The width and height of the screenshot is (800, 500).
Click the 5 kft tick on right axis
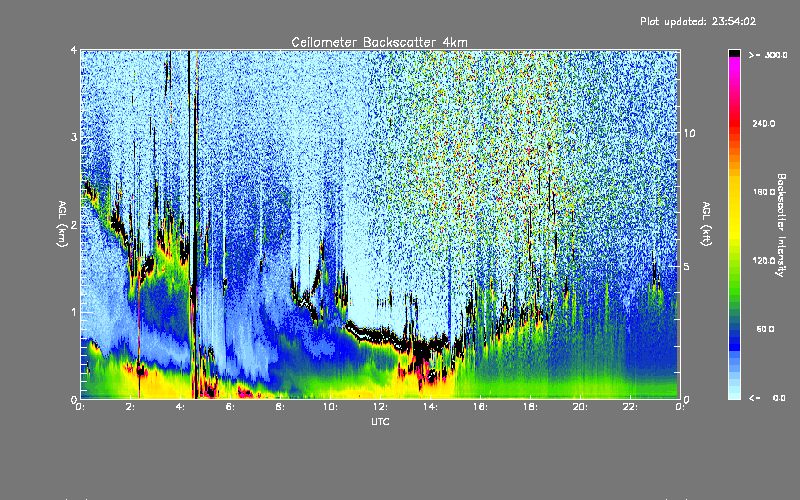(x=686, y=266)
